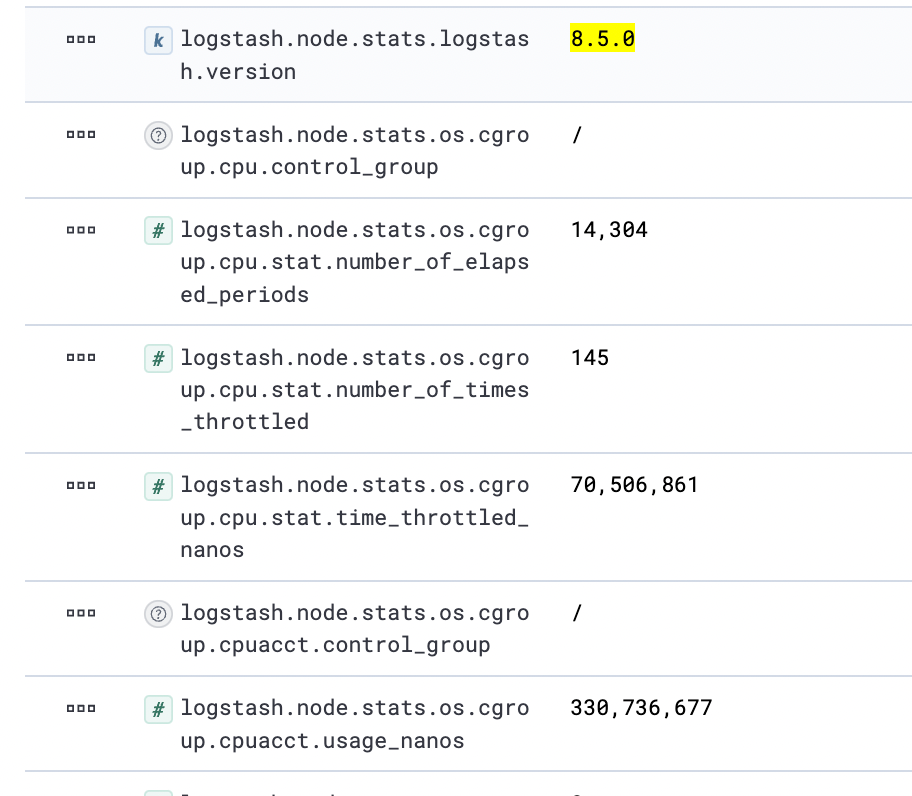Open actions menu for cpu.control_group row
This screenshot has width=912, height=796.
[x=81, y=135]
